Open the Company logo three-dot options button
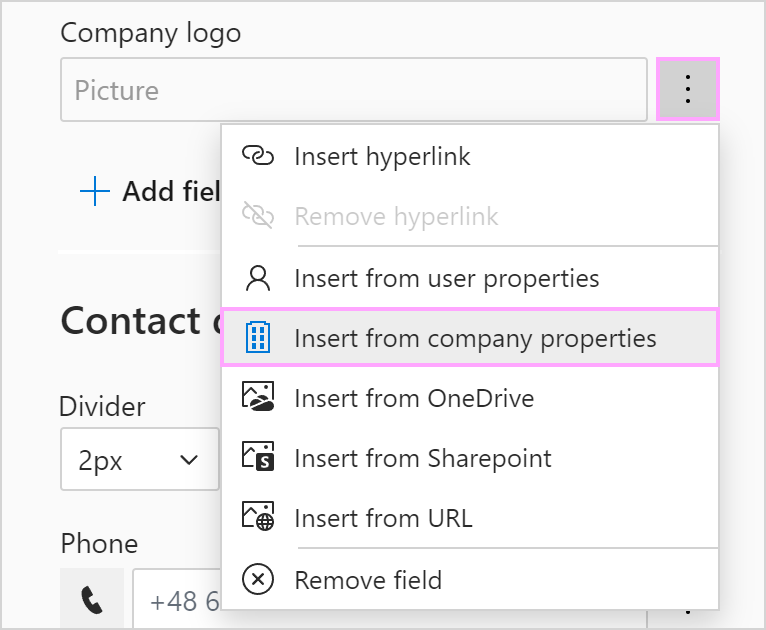Image resolution: width=766 pixels, height=630 pixels. point(688,89)
